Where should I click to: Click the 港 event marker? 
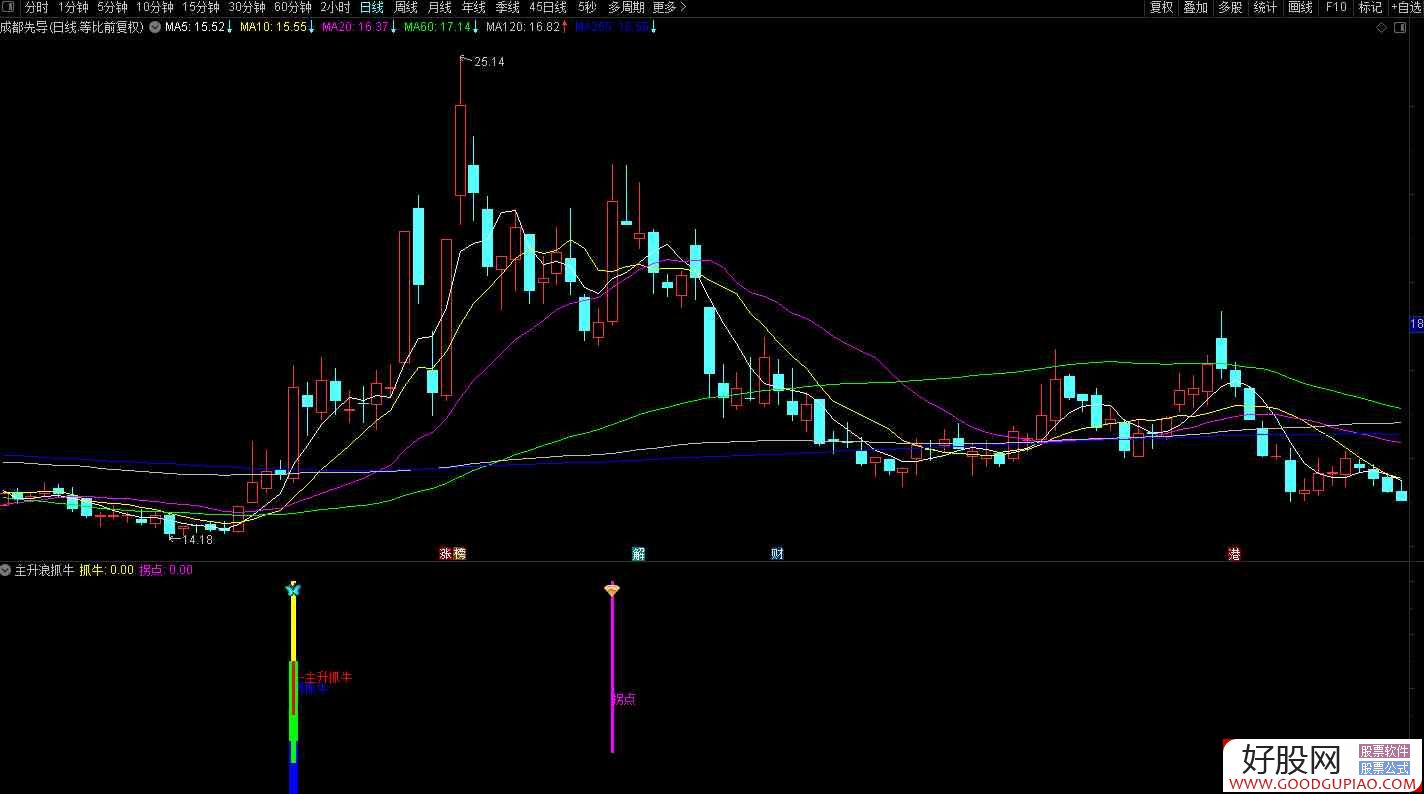tap(1234, 553)
